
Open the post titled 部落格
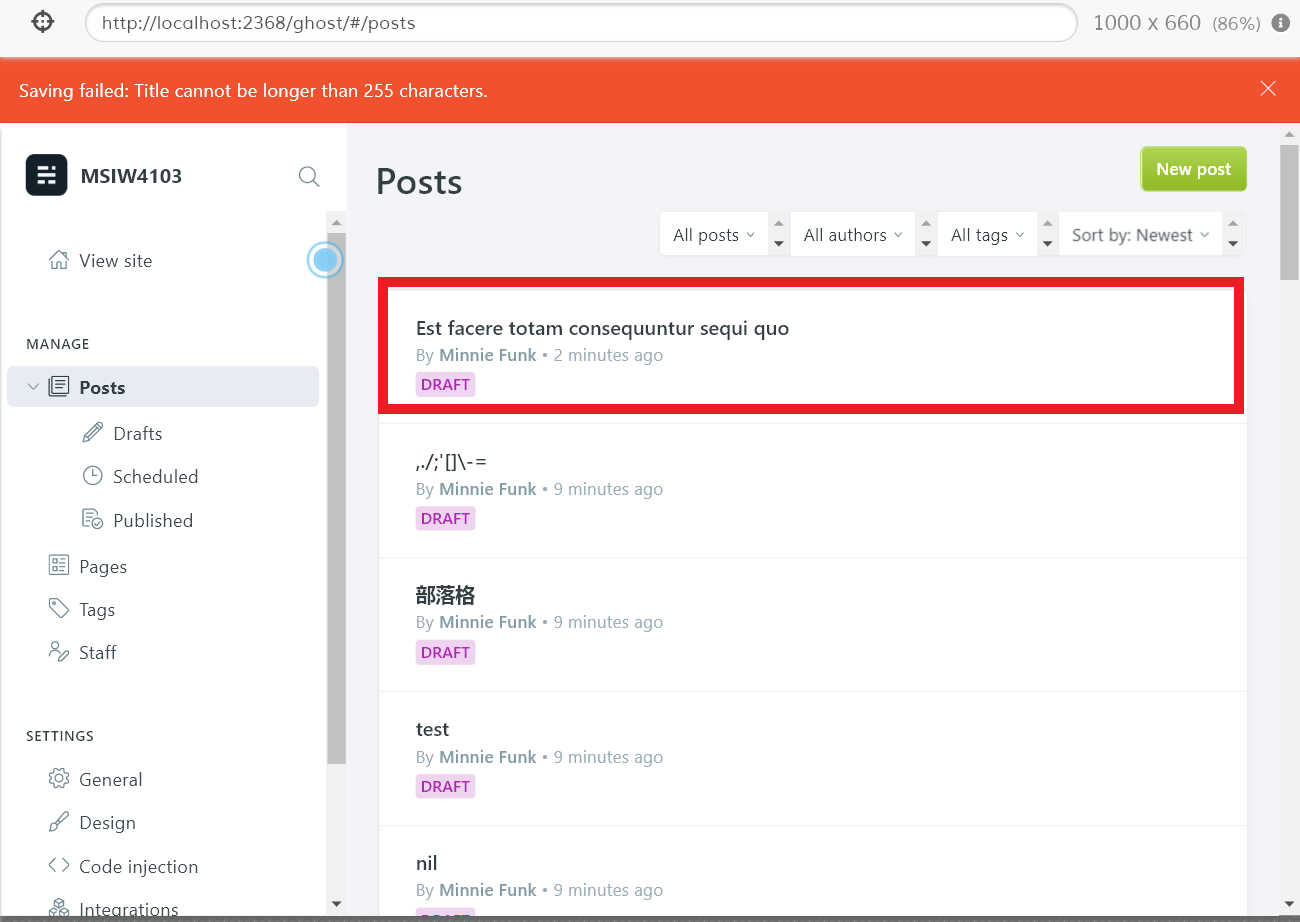point(446,594)
